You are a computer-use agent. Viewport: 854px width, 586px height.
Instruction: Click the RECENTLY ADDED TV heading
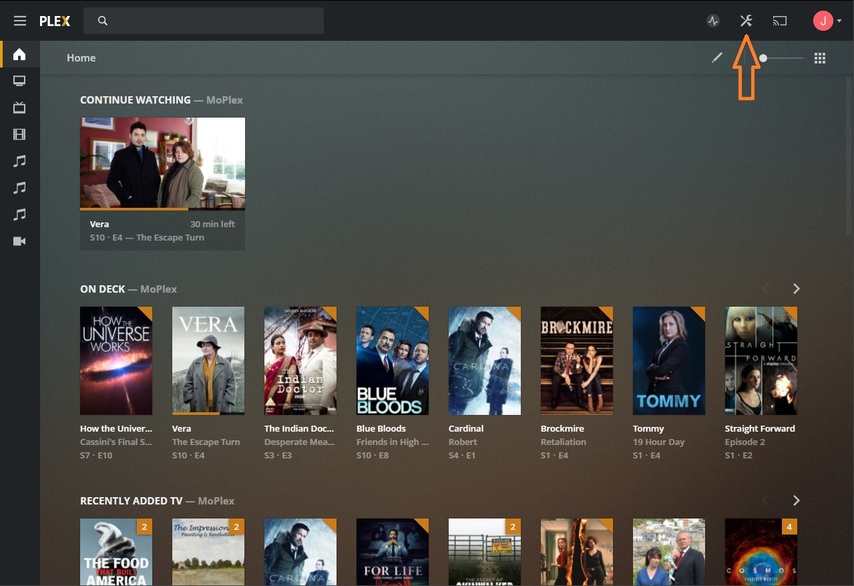[131, 500]
